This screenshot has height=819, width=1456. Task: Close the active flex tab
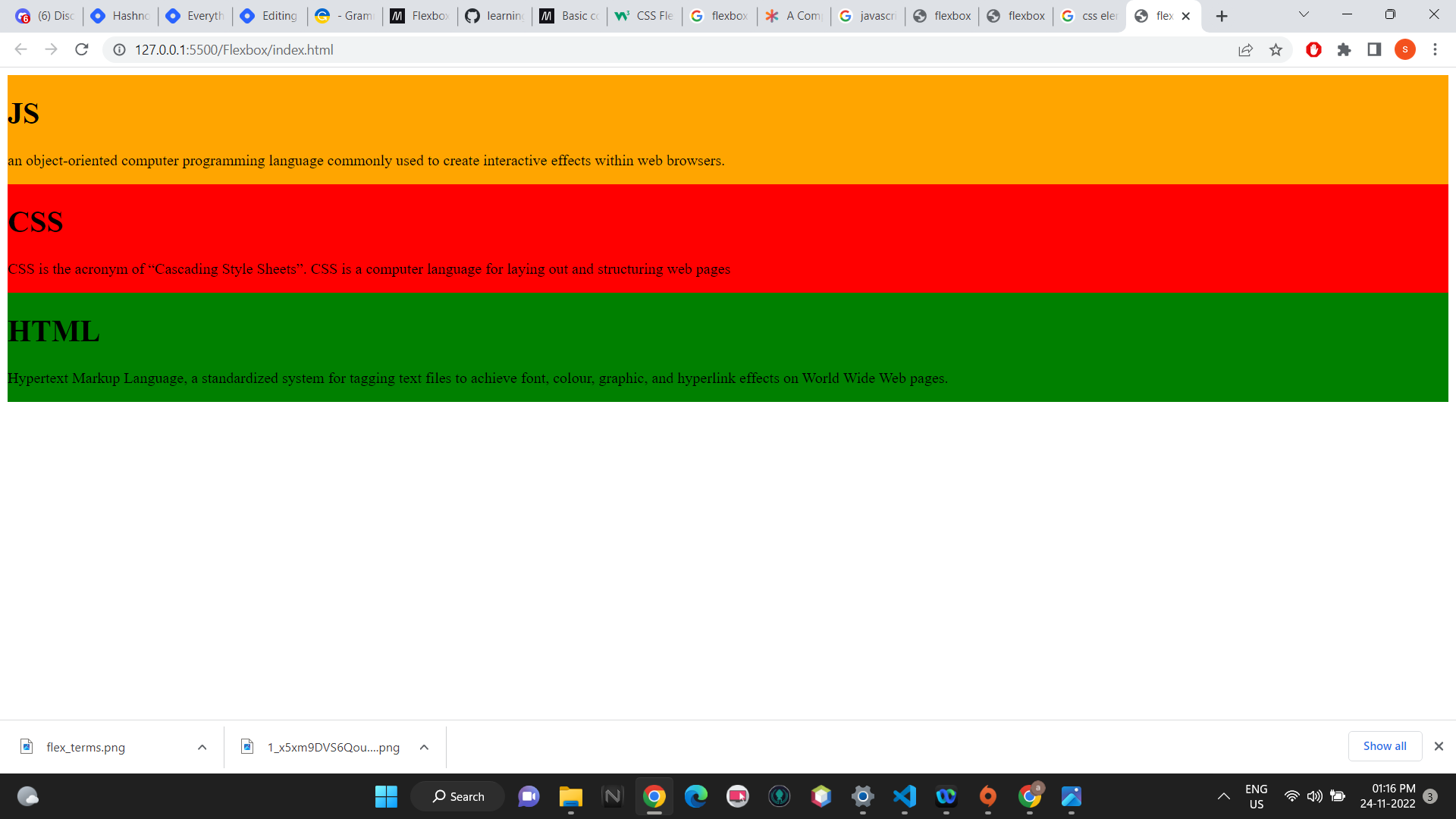(x=1186, y=16)
